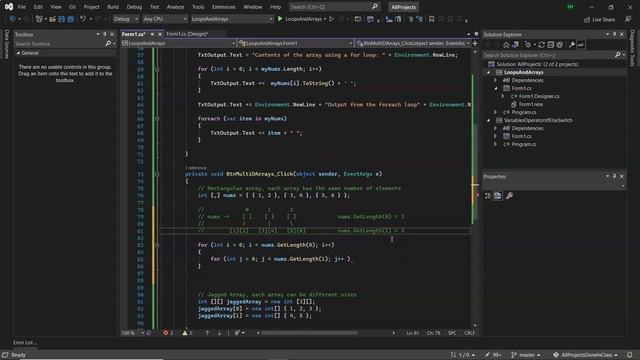640x360 pixels.
Task: Click pending changes pencil 99+ in status bar
Action: [x=493, y=355]
